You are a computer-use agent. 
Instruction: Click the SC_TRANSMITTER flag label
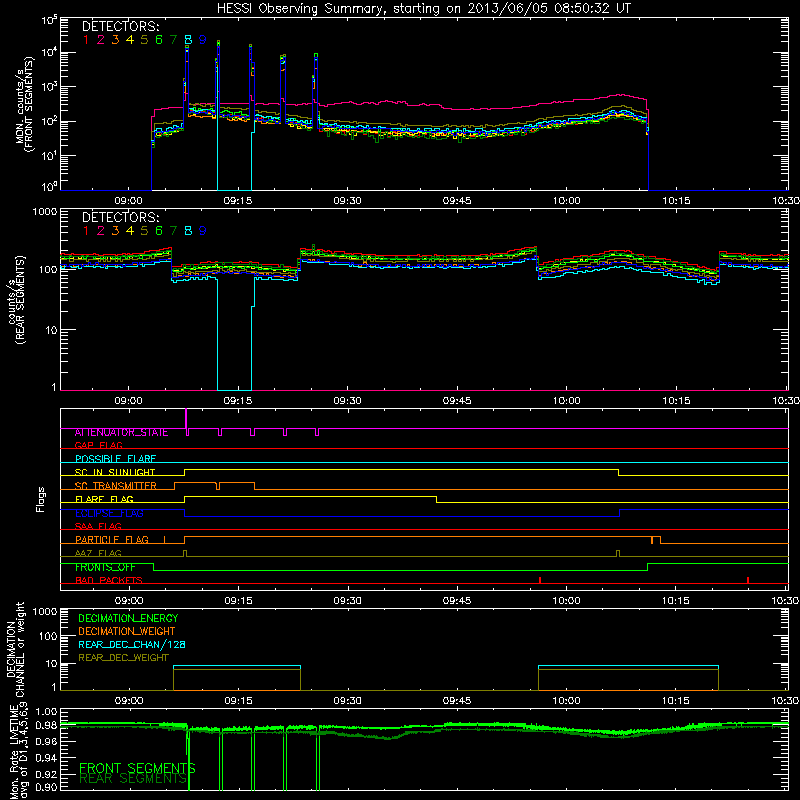tap(115, 486)
